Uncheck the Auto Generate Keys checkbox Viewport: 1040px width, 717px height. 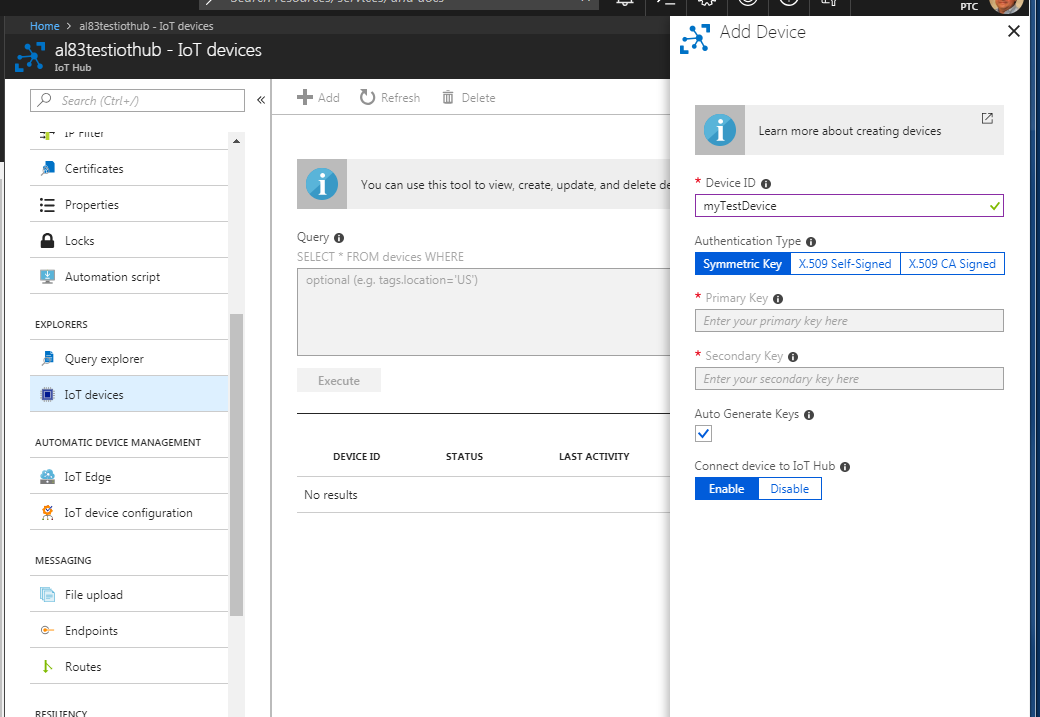pos(703,433)
